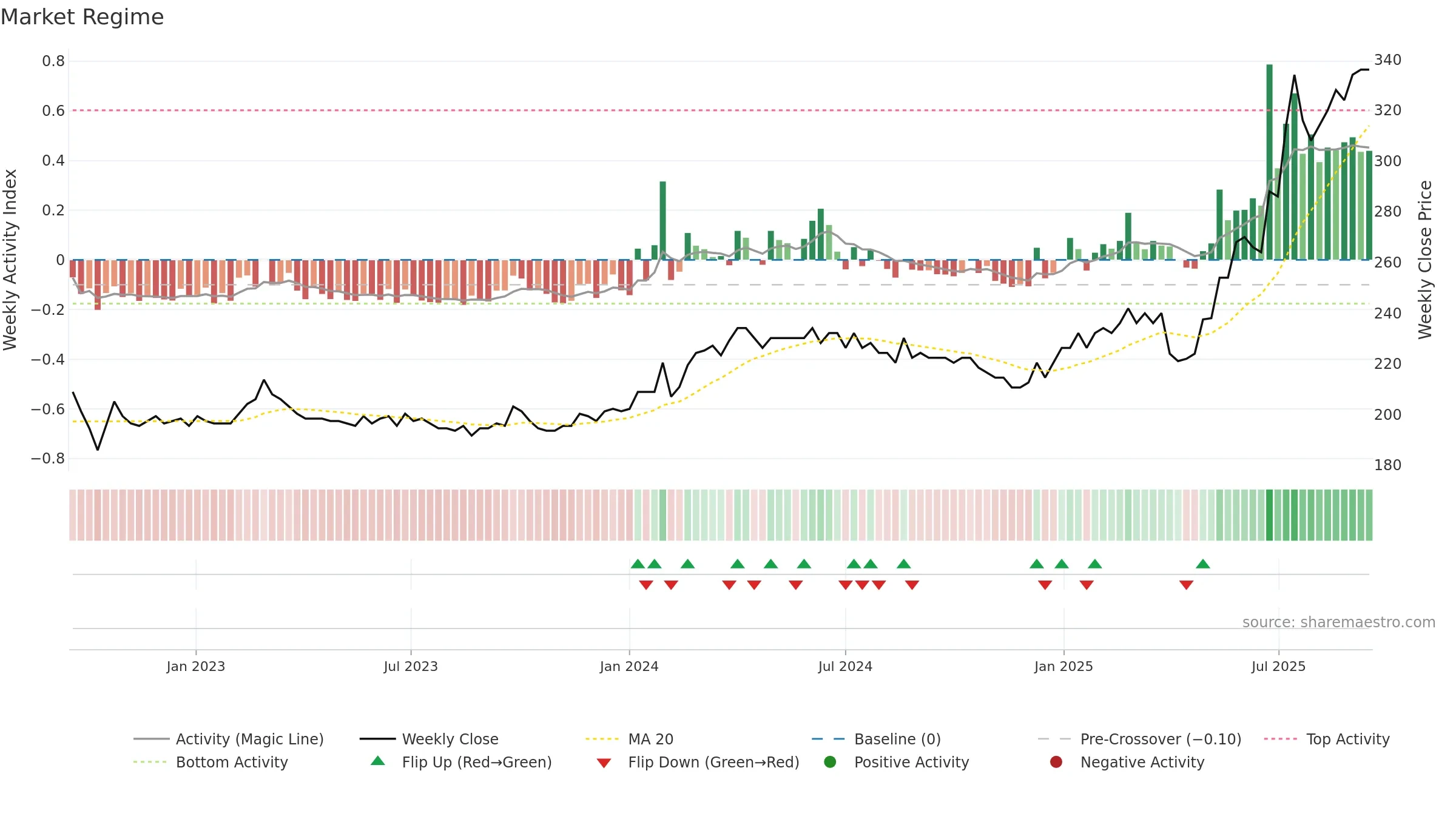Click the Jul 2025 x-axis label
This screenshot has width=1456, height=819.
1278,666
